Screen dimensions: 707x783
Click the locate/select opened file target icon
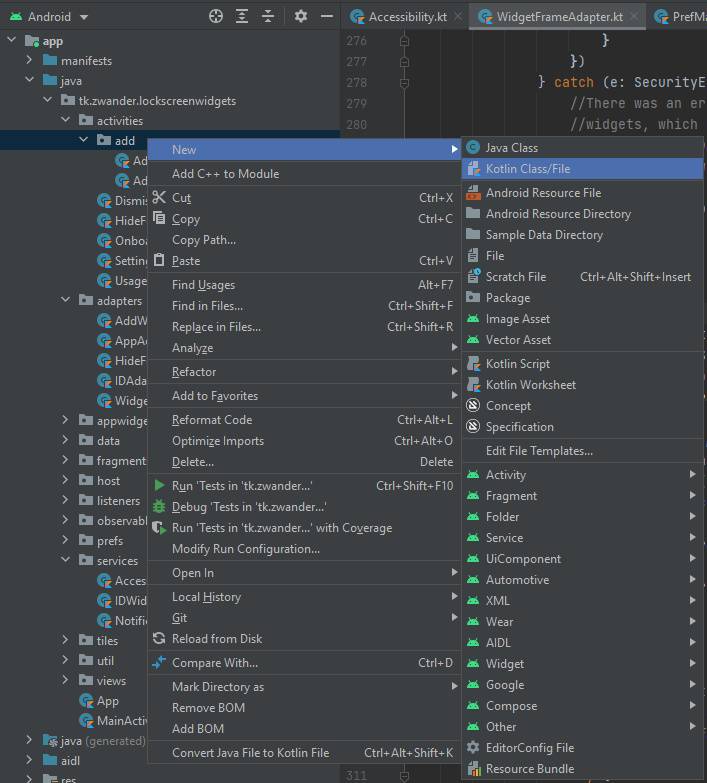click(x=216, y=16)
